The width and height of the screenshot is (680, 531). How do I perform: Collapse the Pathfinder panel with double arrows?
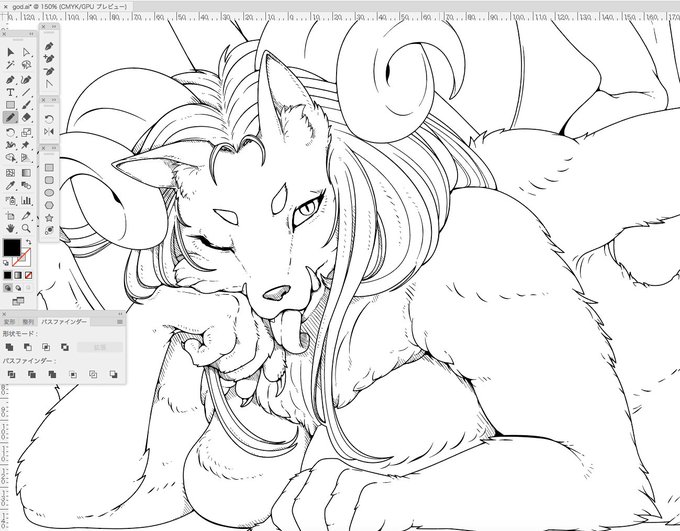pos(120,314)
